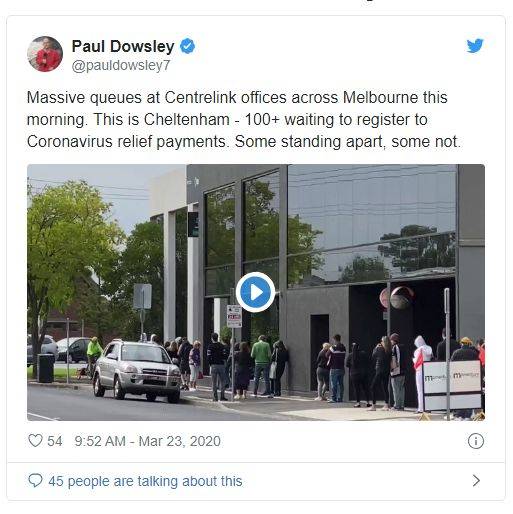Click the circled info icon
The width and height of the screenshot is (513, 514).
[475, 441]
